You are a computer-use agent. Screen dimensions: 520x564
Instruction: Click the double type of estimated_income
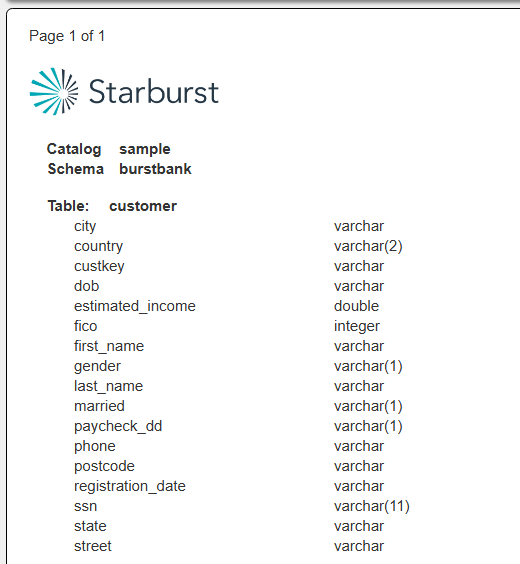point(356,306)
